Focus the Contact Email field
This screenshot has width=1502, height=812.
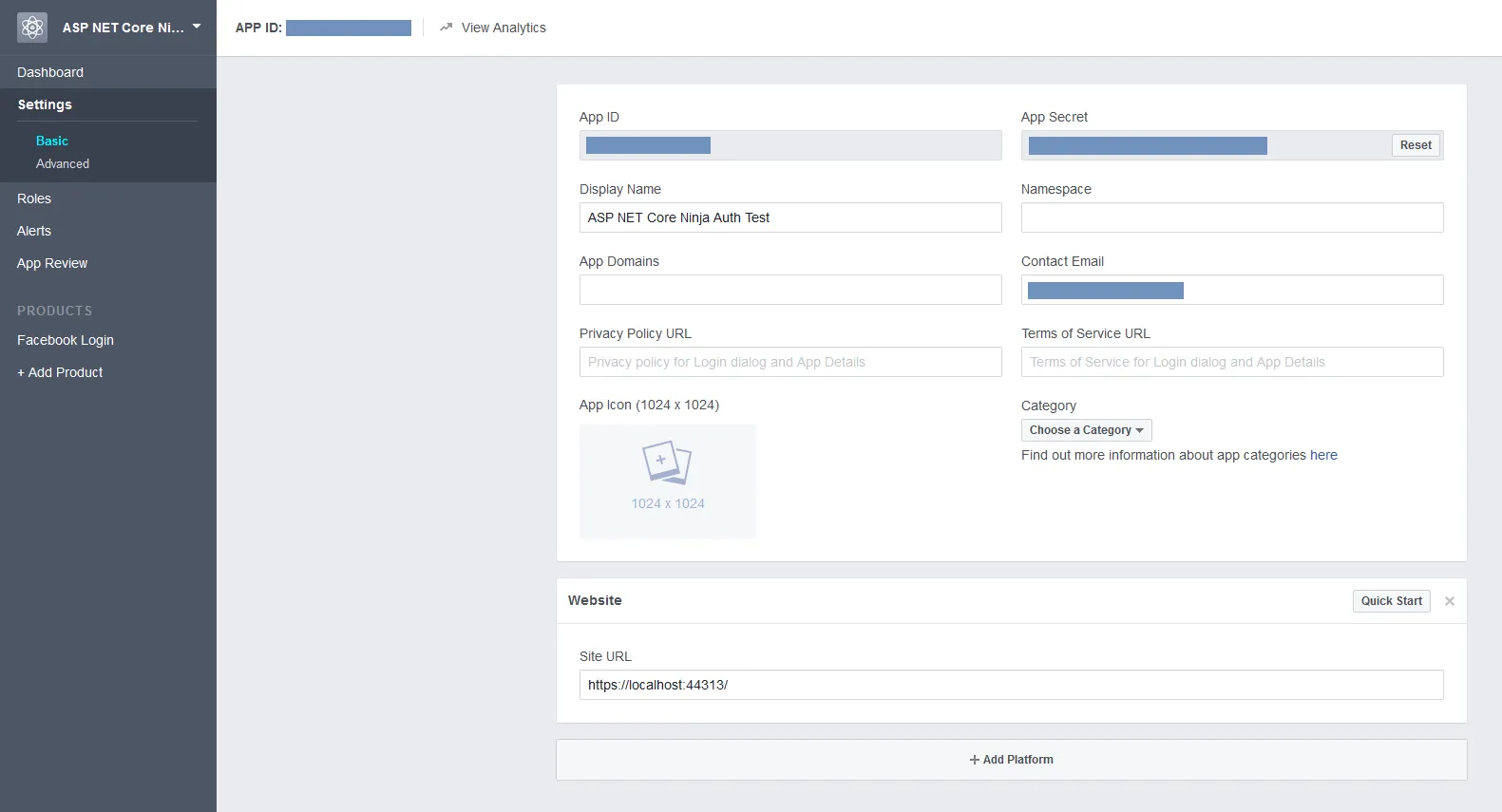click(x=1232, y=290)
